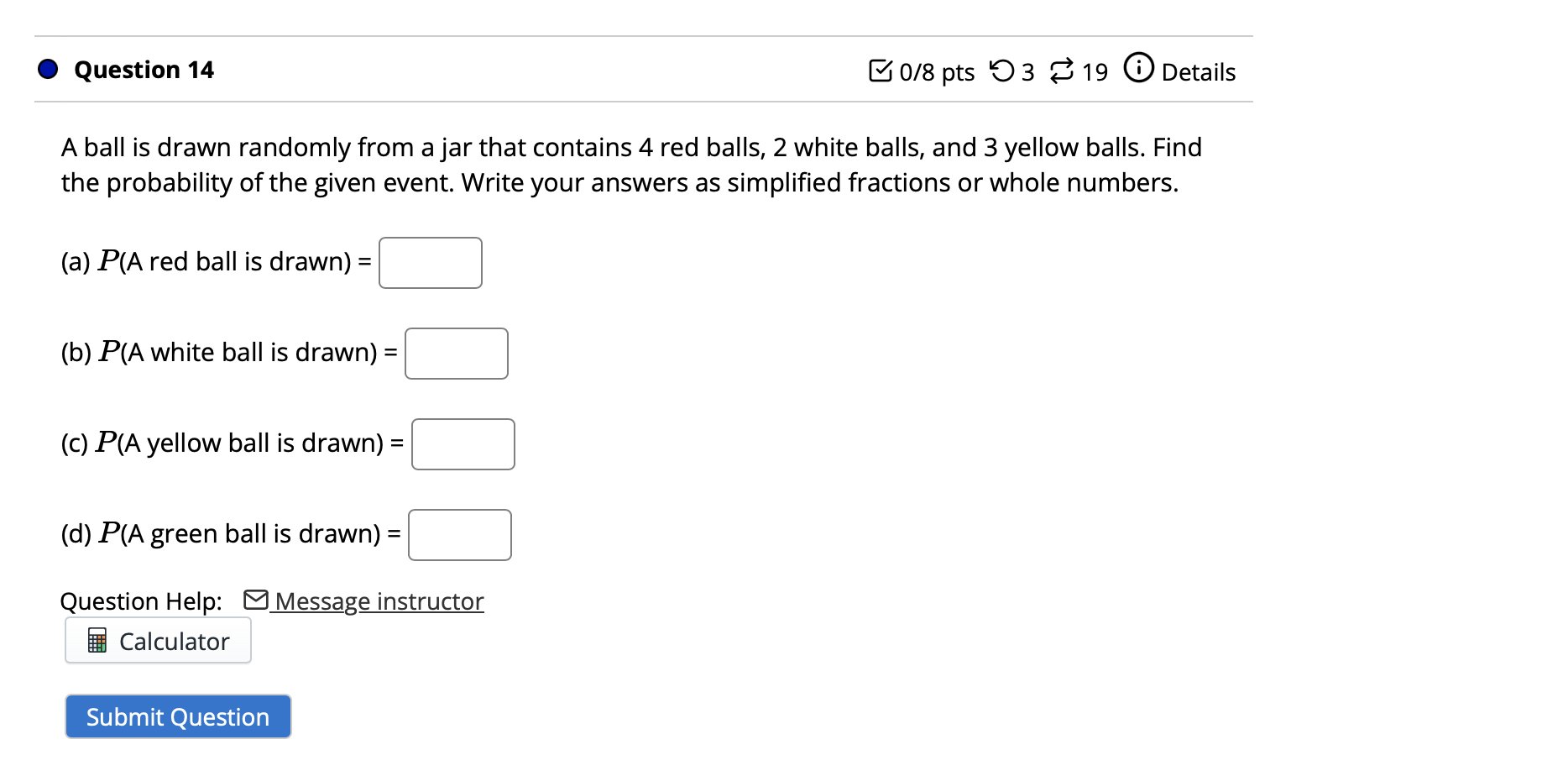Click the calculator grid icon on Calculator button
The width and height of the screenshot is (1568, 771).
97,641
